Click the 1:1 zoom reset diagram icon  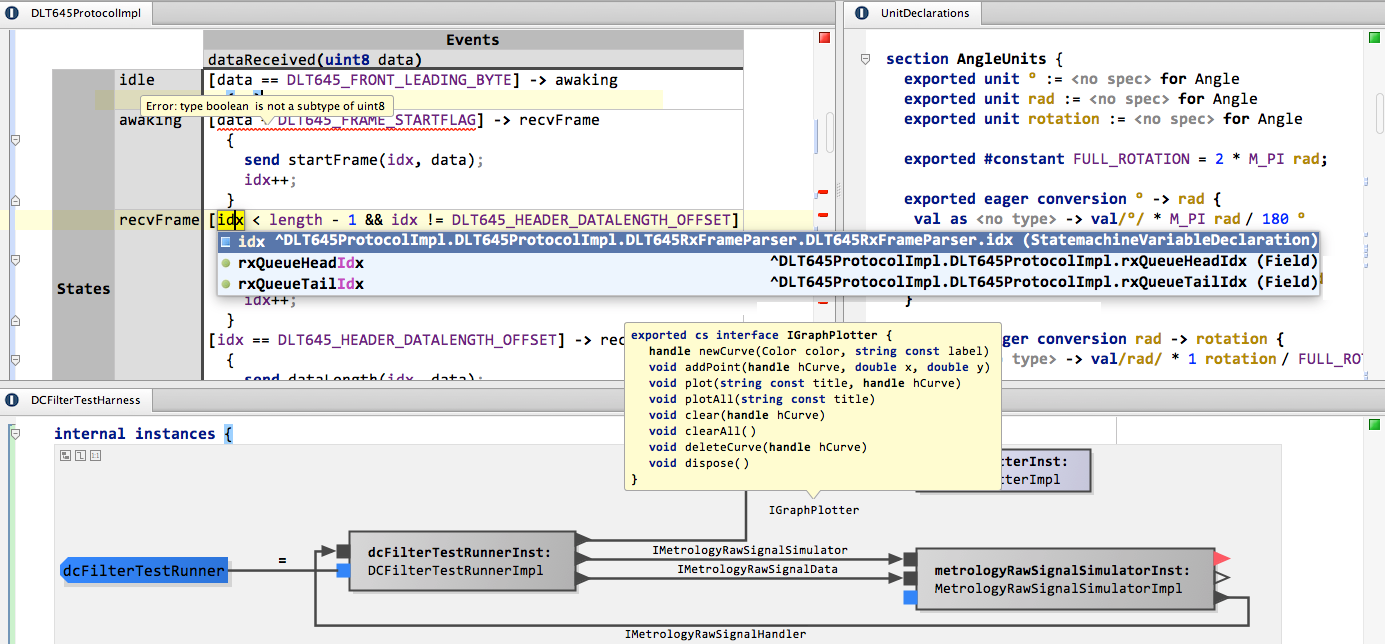(95, 455)
